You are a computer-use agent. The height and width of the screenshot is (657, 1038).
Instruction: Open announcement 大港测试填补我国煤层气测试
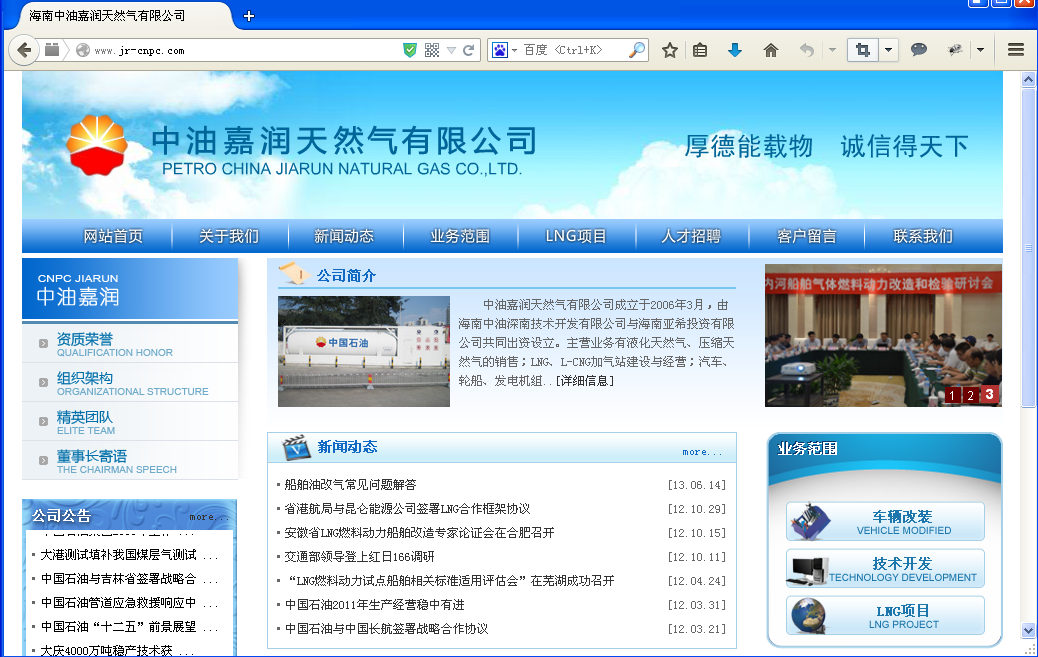(x=118, y=555)
